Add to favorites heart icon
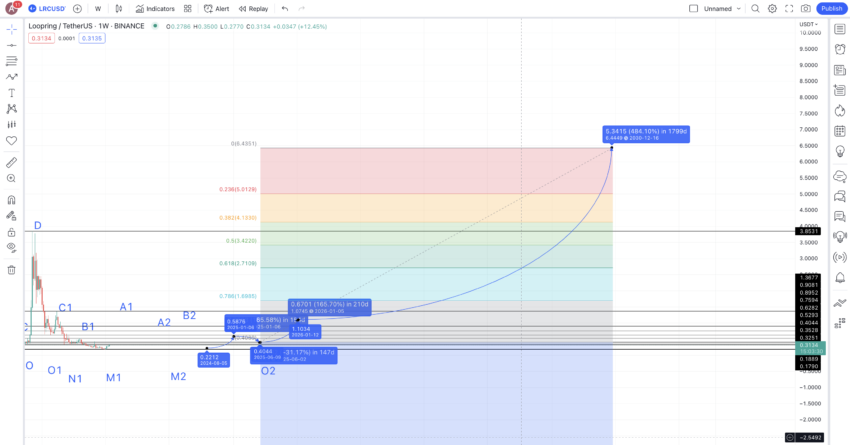The image size is (850, 445). coord(11,140)
